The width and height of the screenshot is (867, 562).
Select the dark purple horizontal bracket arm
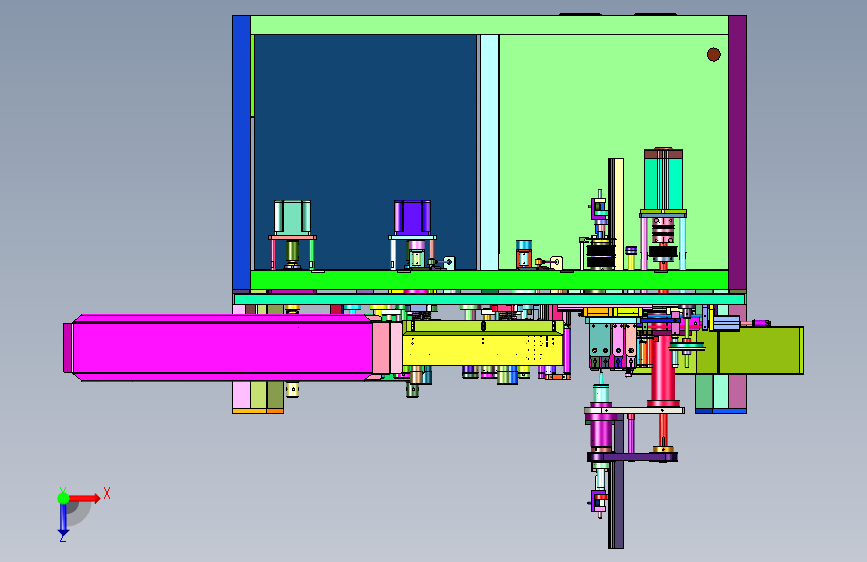(632, 457)
